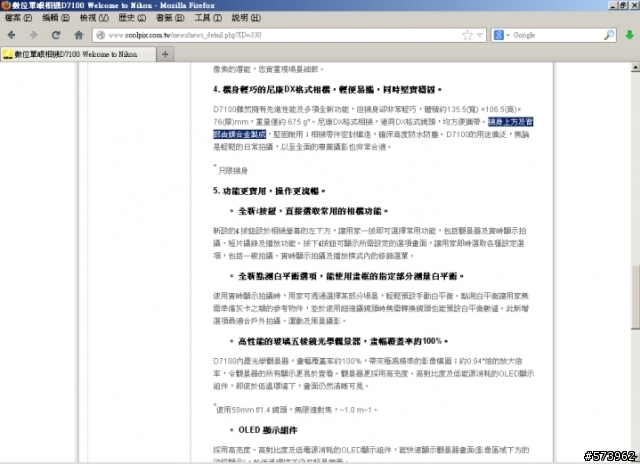Click the heading '4. 機身輕巧的尼康DX格式相機'
Image resolution: width=640 pixels, height=464 pixels.
coord(327,89)
